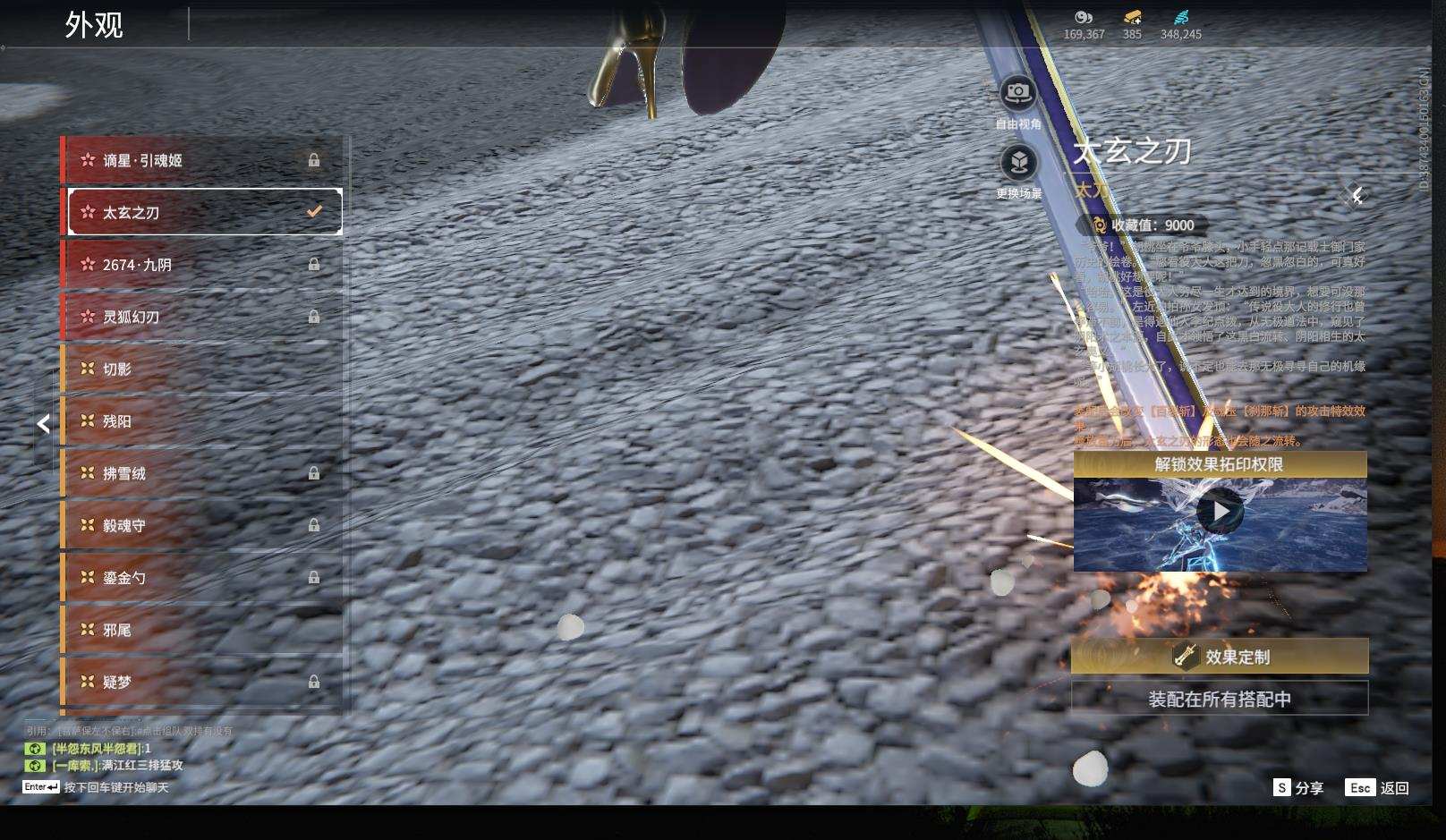The image size is (1446, 840).
Task: Open 效果定制 effect customization
Action: [1220, 657]
